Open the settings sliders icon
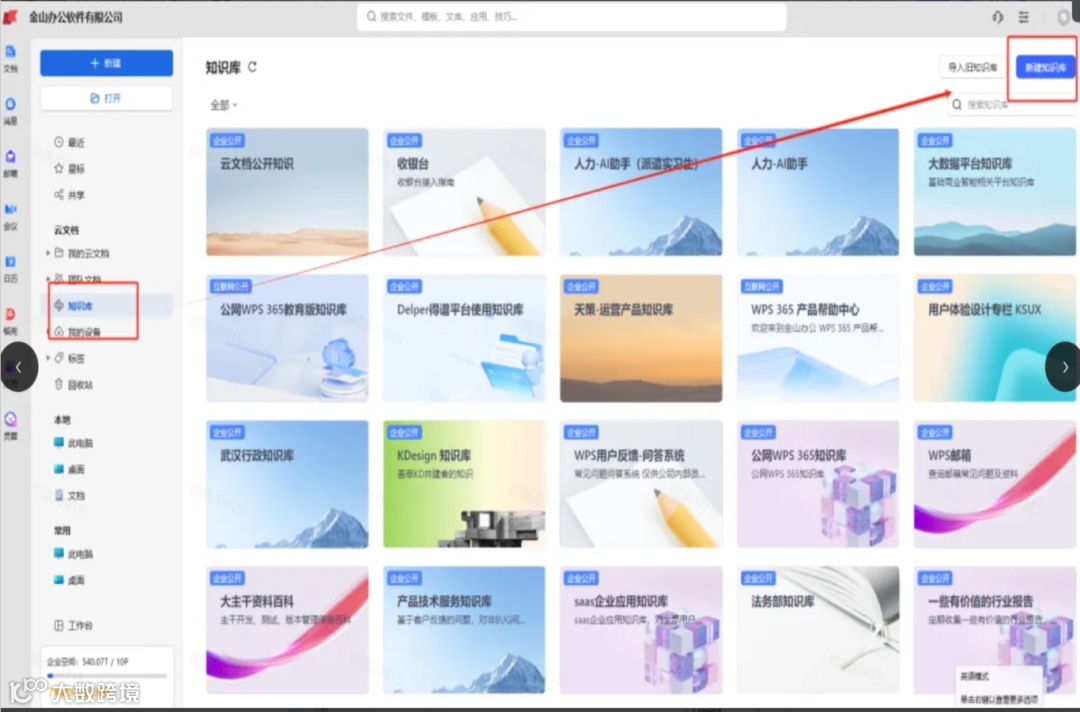This screenshot has width=1080, height=712. point(1024,17)
